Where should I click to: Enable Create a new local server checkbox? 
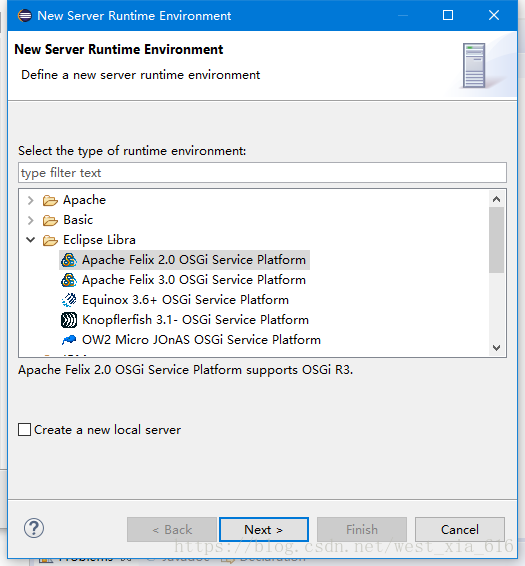25,430
